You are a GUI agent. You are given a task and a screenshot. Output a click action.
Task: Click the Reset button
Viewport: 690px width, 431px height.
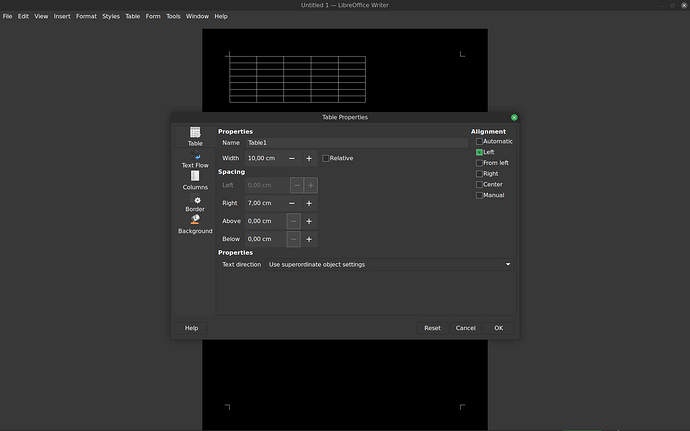[x=432, y=328]
